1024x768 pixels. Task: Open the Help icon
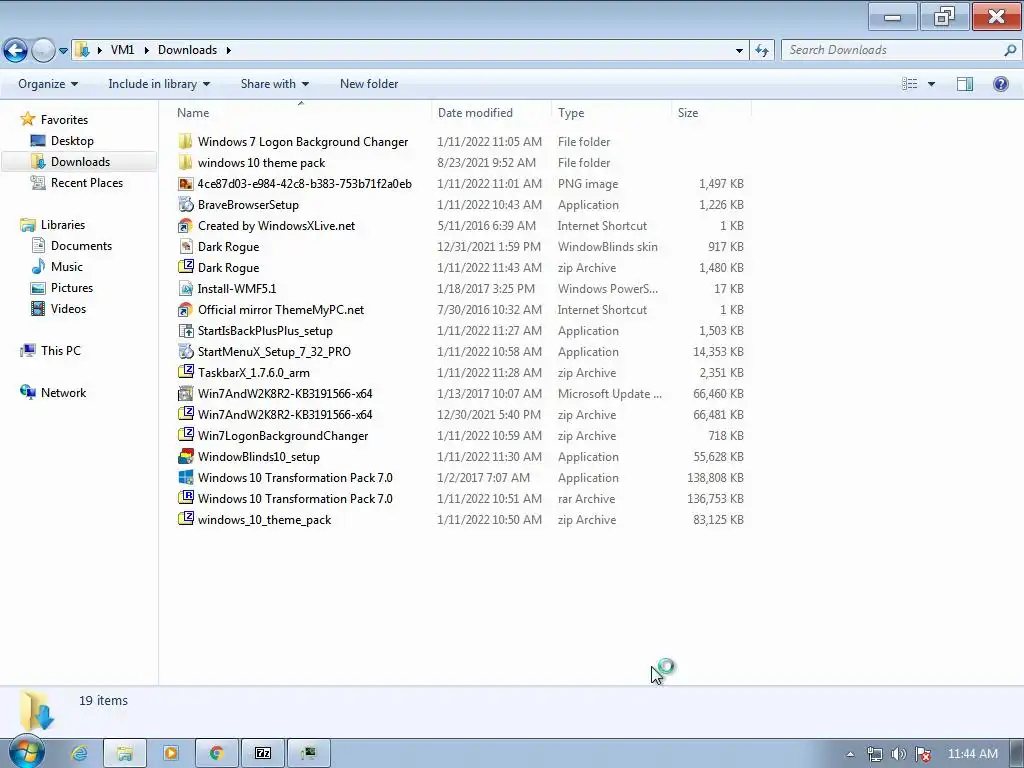pyautogui.click(x=1000, y=84)
